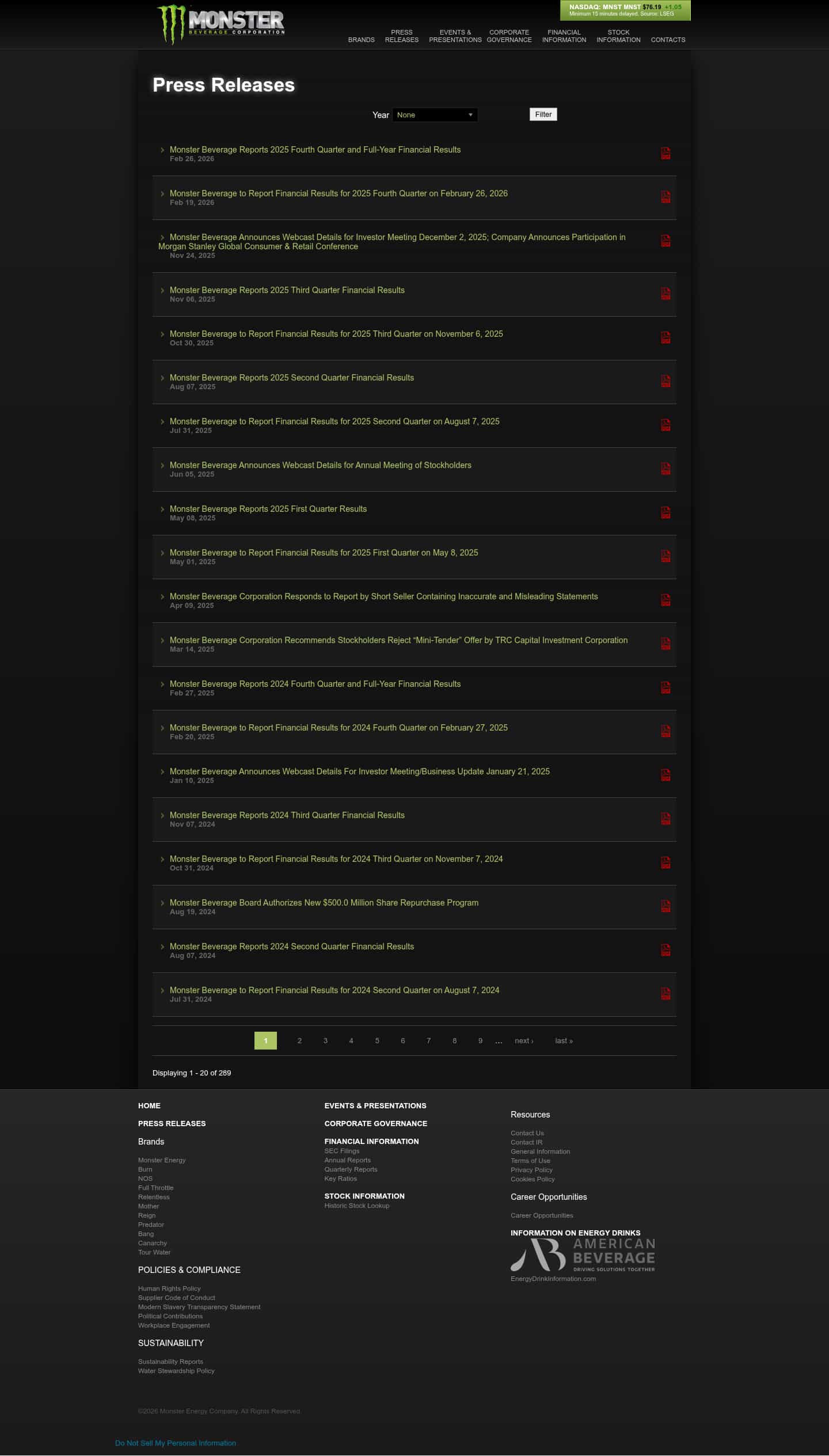Open Stock Information top navigation item
The width and height of the screenshot is (829, 1456).
[x=619, y=36]
